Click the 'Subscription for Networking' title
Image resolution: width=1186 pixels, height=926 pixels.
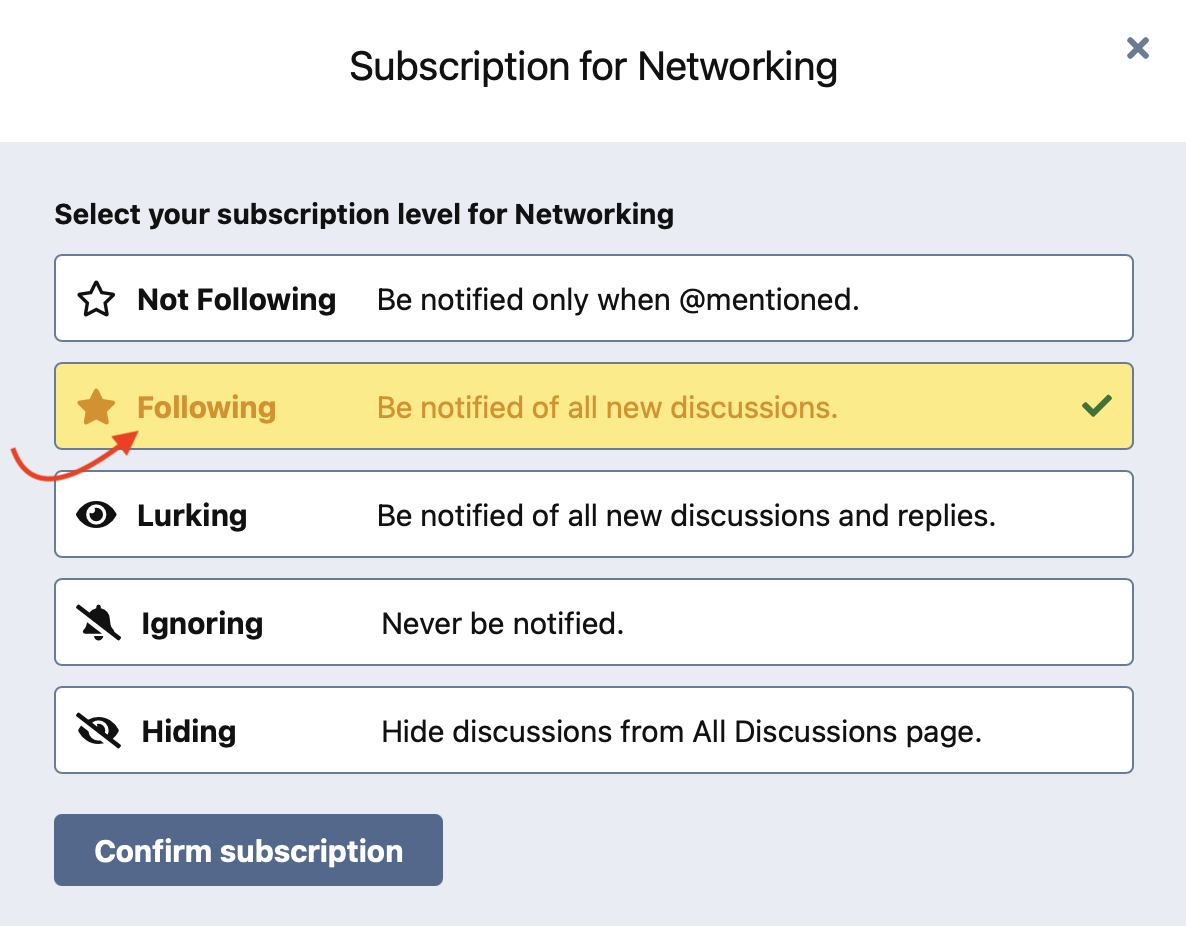(x=594, y=67)
